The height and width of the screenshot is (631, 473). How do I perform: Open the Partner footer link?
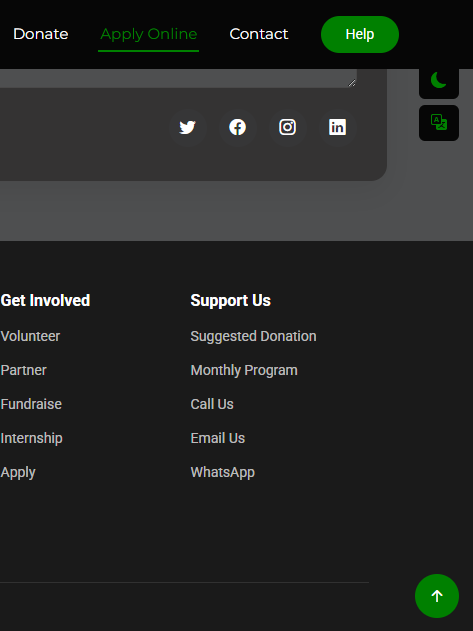(23, 370)
